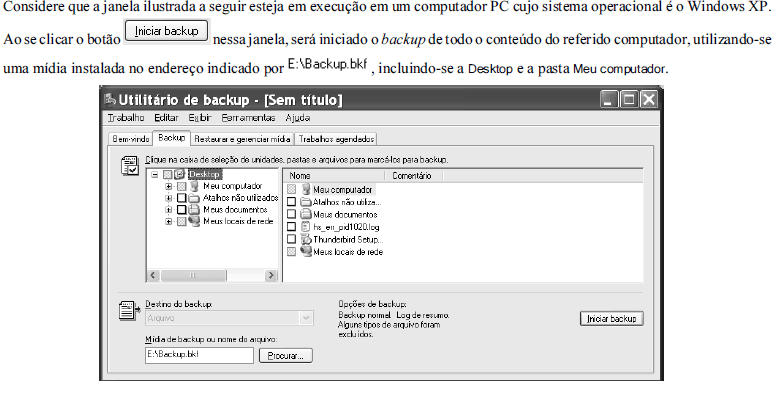Expand the Meu computador tree node

pyautogui.click(x=169, y=186)
